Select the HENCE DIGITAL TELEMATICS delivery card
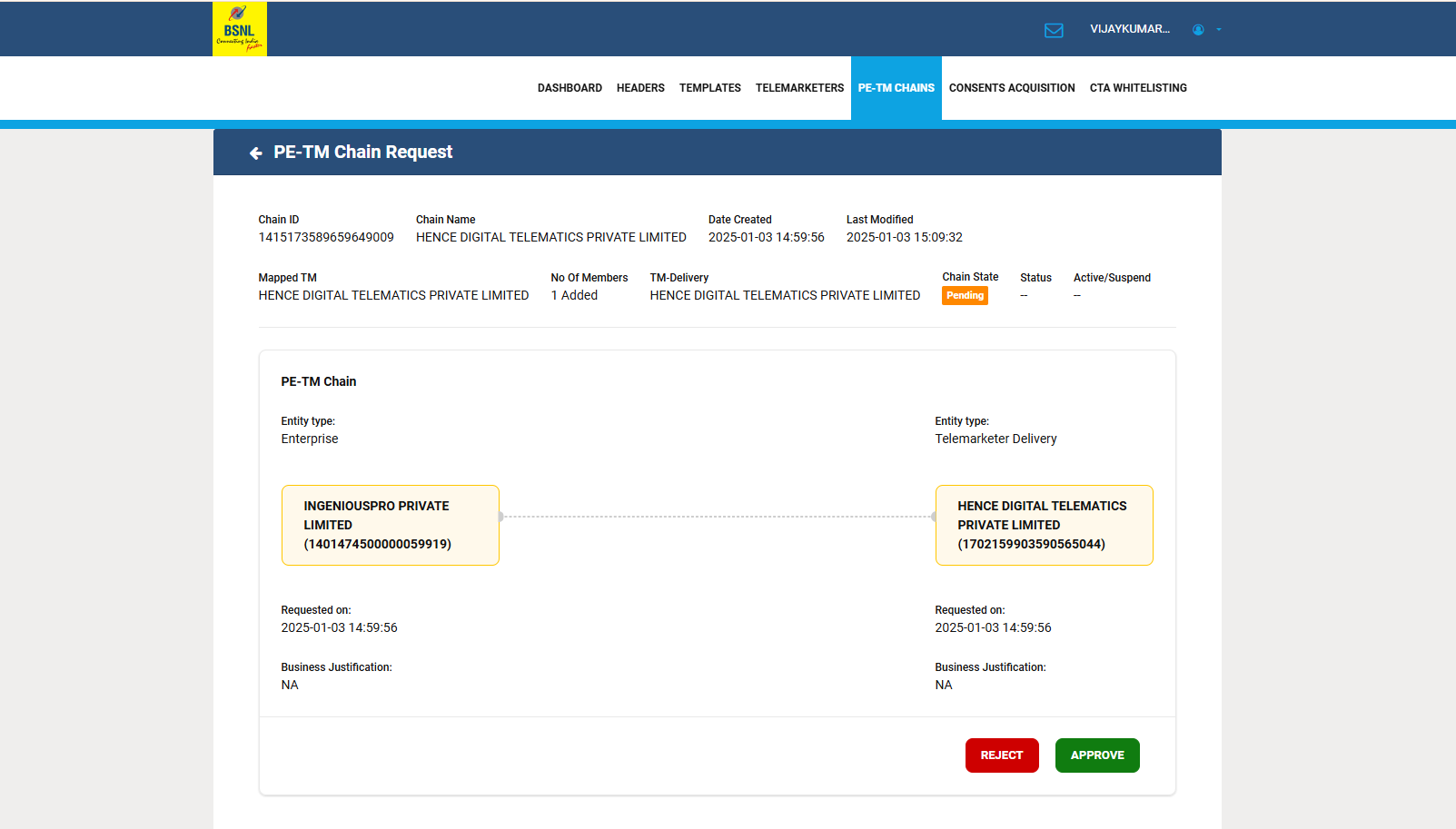1456x829 pixels. click(1045, 526)
